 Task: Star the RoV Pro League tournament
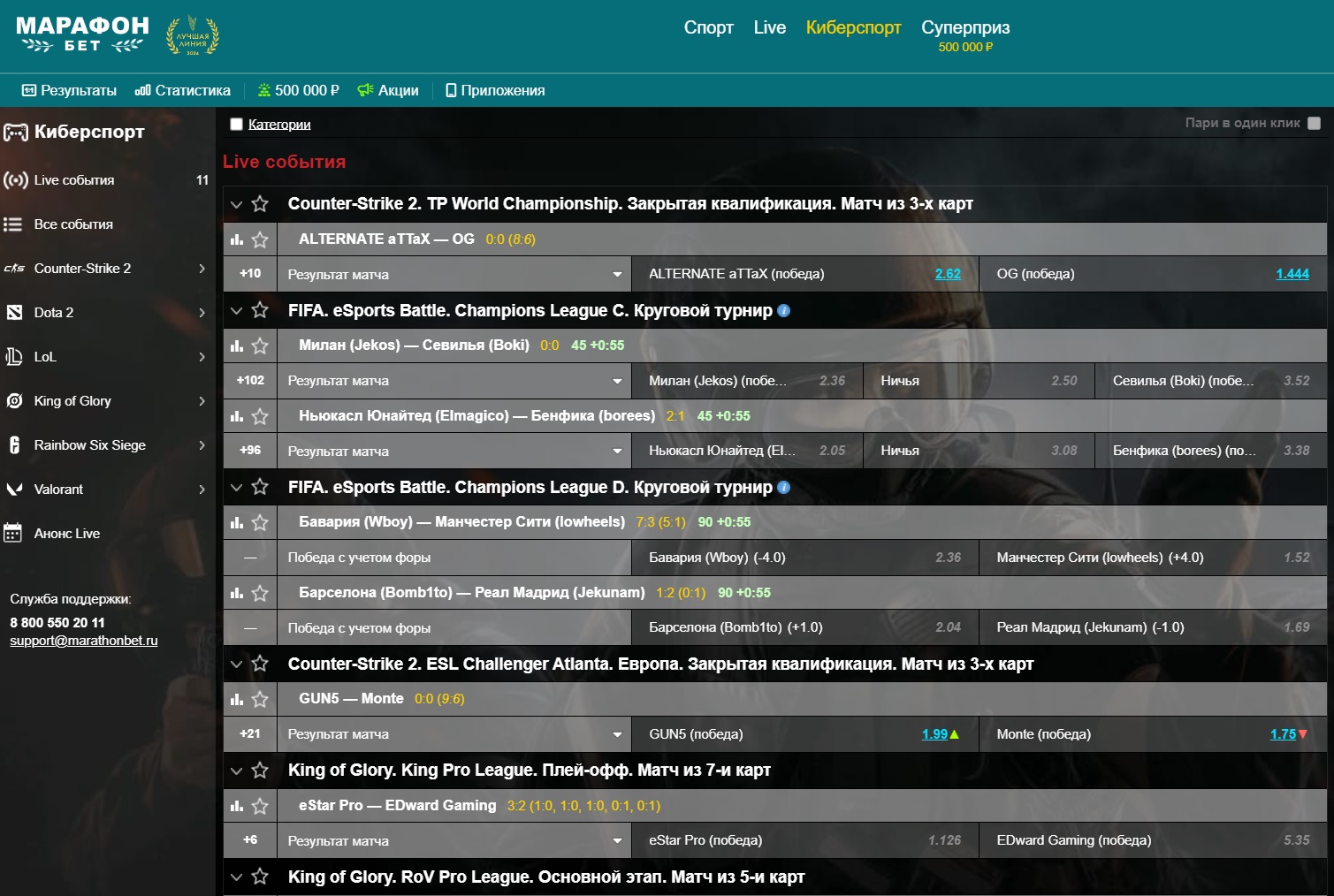pyautogui.click(x=260, y=877)
